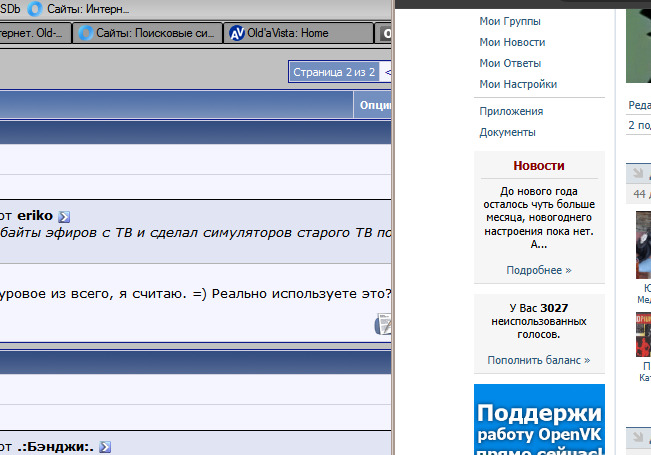Open 'Документы' in OpenVK sidebar
This screenshot has height=455, width=651.
(x=507, y=132)
